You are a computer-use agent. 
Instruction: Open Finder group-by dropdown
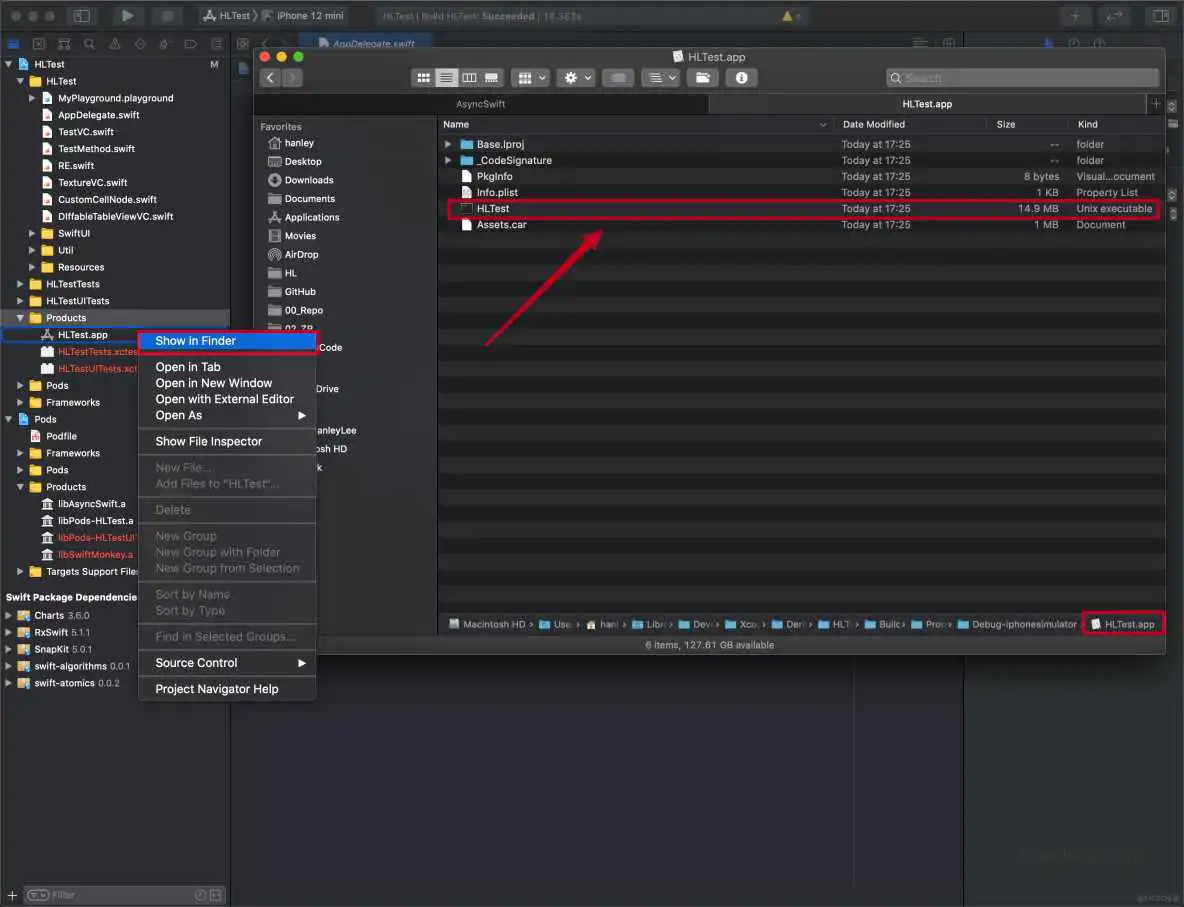click(x=530, y=77)
